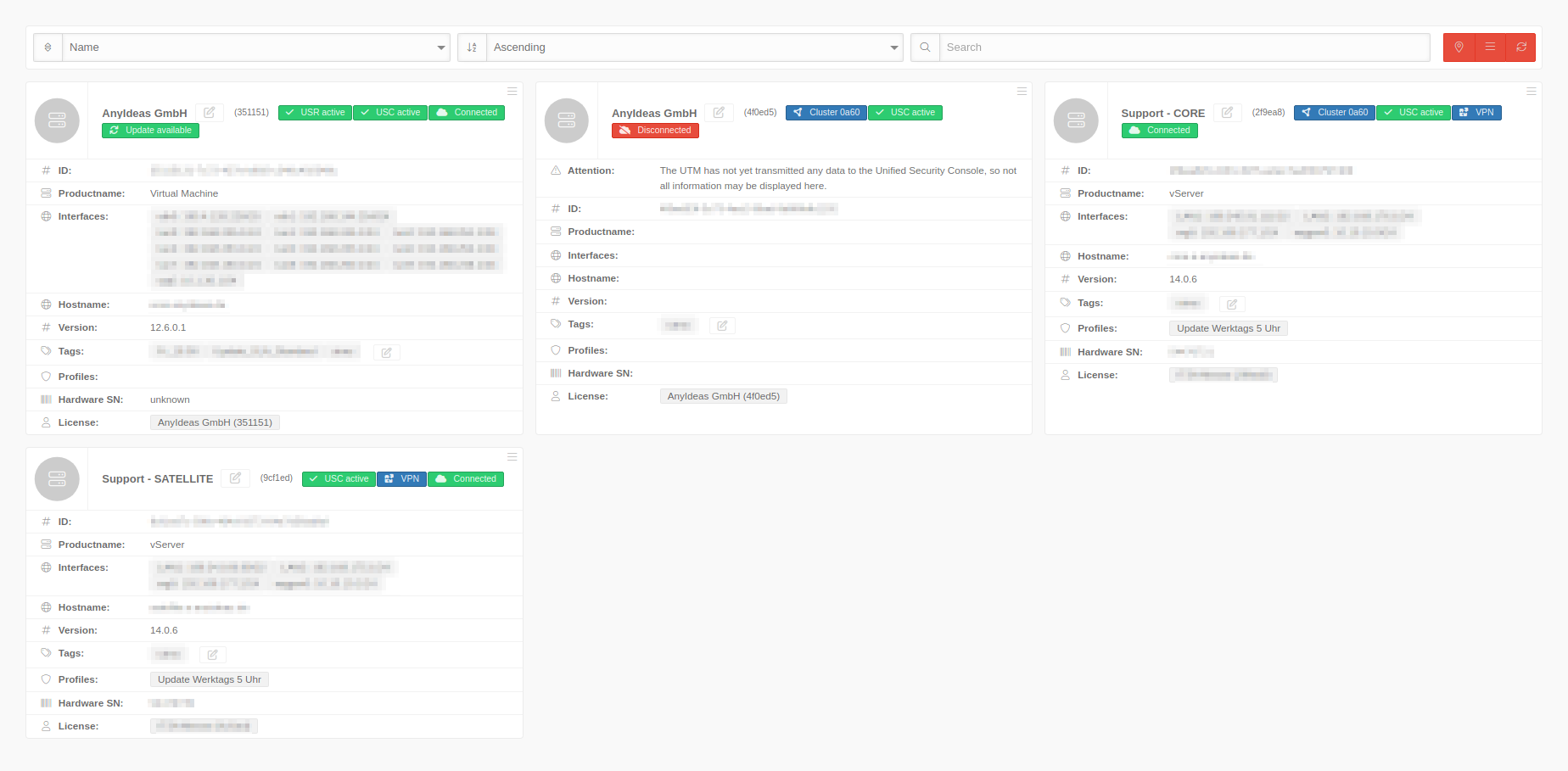Click VPN badge on Support - CORE

(x=1476, y=113)
